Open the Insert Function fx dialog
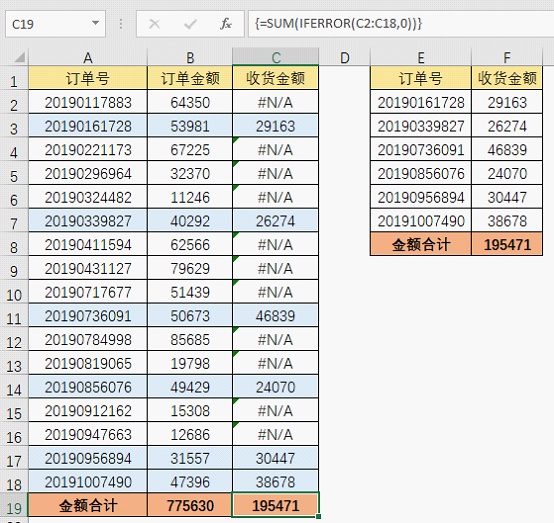The width and height of the screenshot is (554, 523). click(x=226, y=24)
